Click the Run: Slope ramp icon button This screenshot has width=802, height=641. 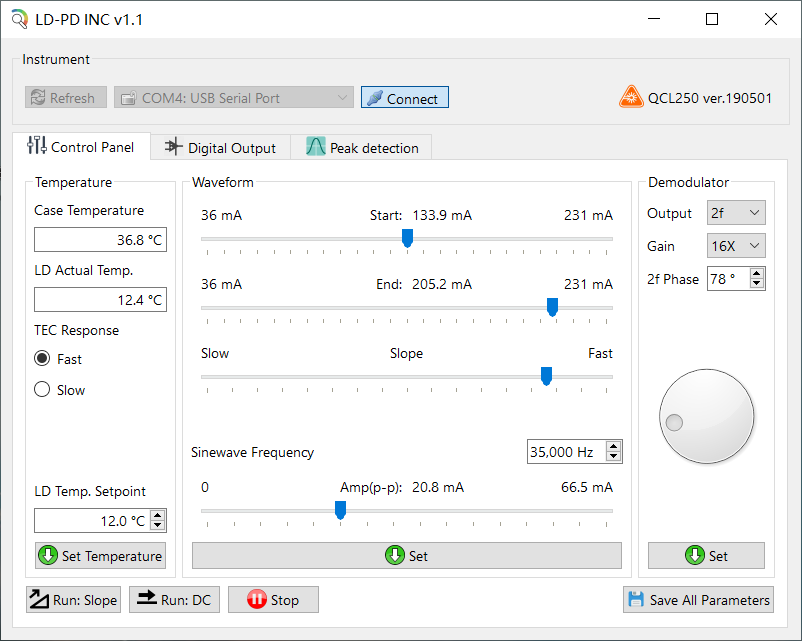click(x=73, y=600)
